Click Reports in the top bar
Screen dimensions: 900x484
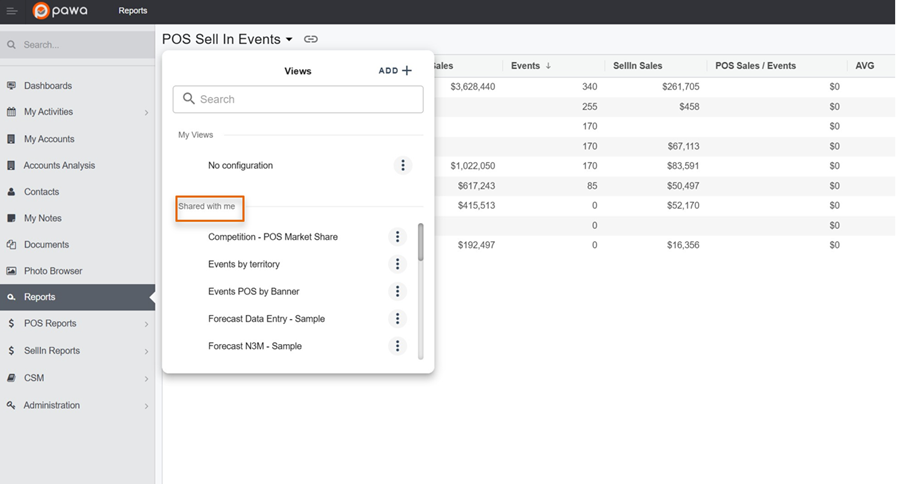(133, 11)
